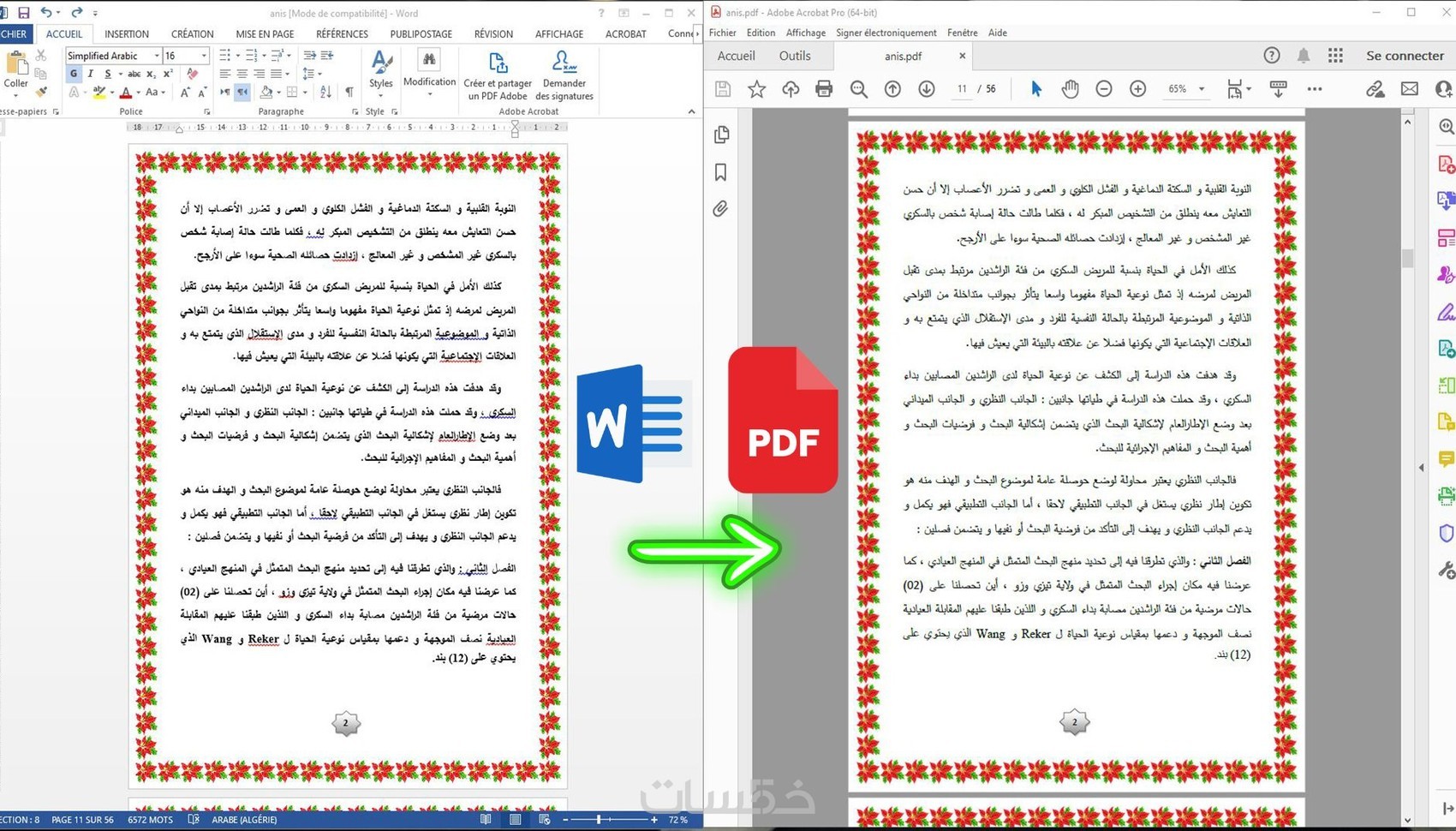Redo the action in Word's quick access toolbar
Screen dimensions: 1456x831
click(77, 13)
